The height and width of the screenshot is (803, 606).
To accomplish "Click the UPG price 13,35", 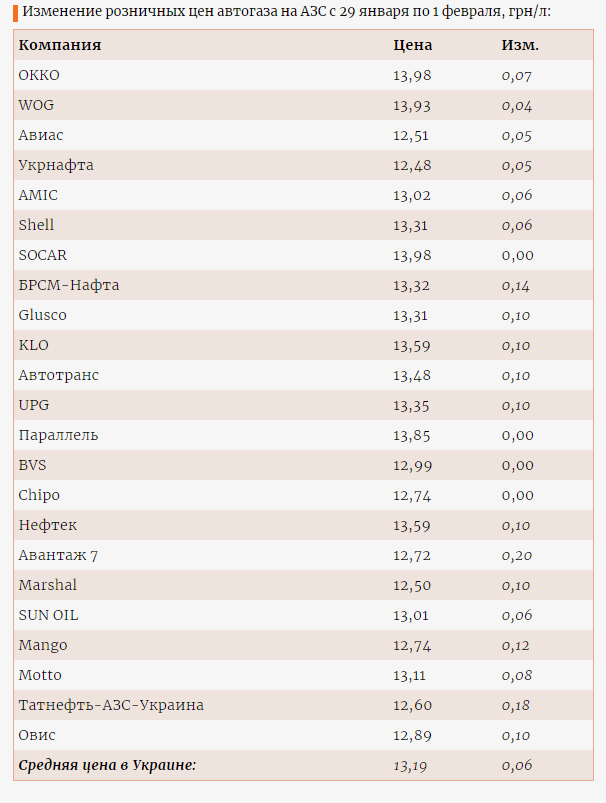I will 411,405.
